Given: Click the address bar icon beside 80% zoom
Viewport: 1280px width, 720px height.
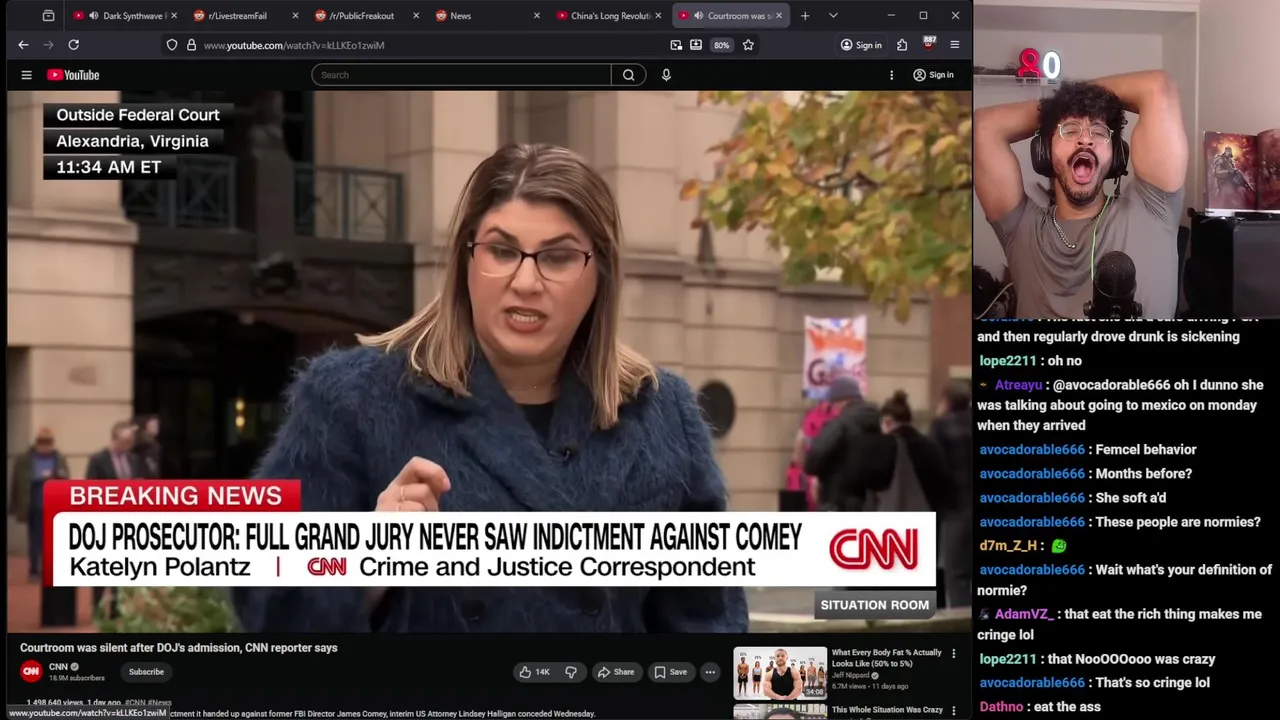Looking at the screenshot, I should tap(696, 45).
